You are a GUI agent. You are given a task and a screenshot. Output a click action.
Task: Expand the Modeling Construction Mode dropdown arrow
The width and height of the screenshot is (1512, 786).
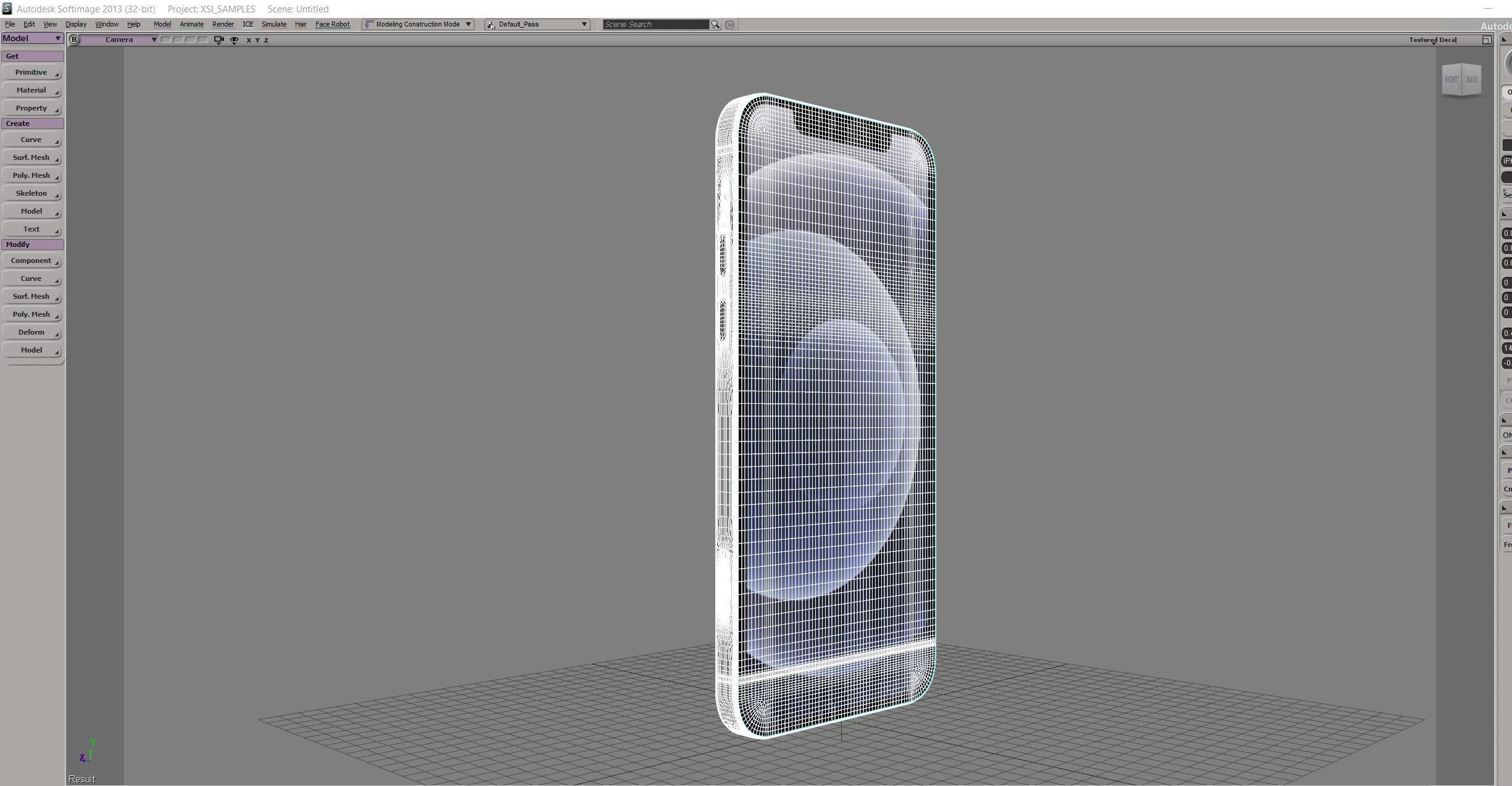[468, 24]
